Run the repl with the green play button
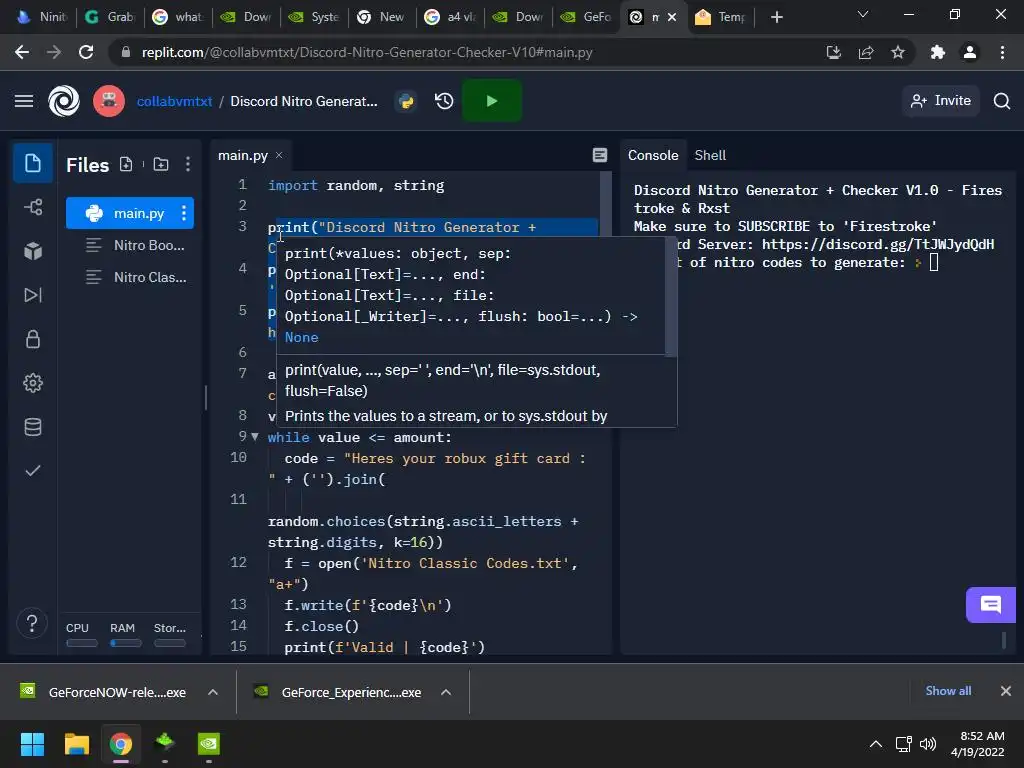The width and height of the screenshot is (1024, 768). point(492,101)
